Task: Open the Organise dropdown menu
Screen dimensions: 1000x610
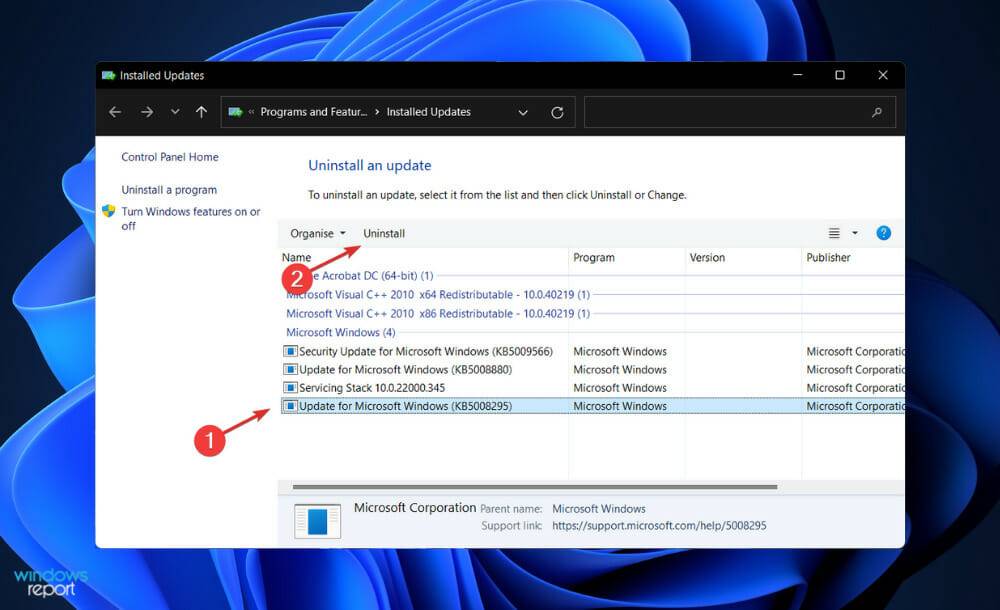Action: click(x=316, y=233)
